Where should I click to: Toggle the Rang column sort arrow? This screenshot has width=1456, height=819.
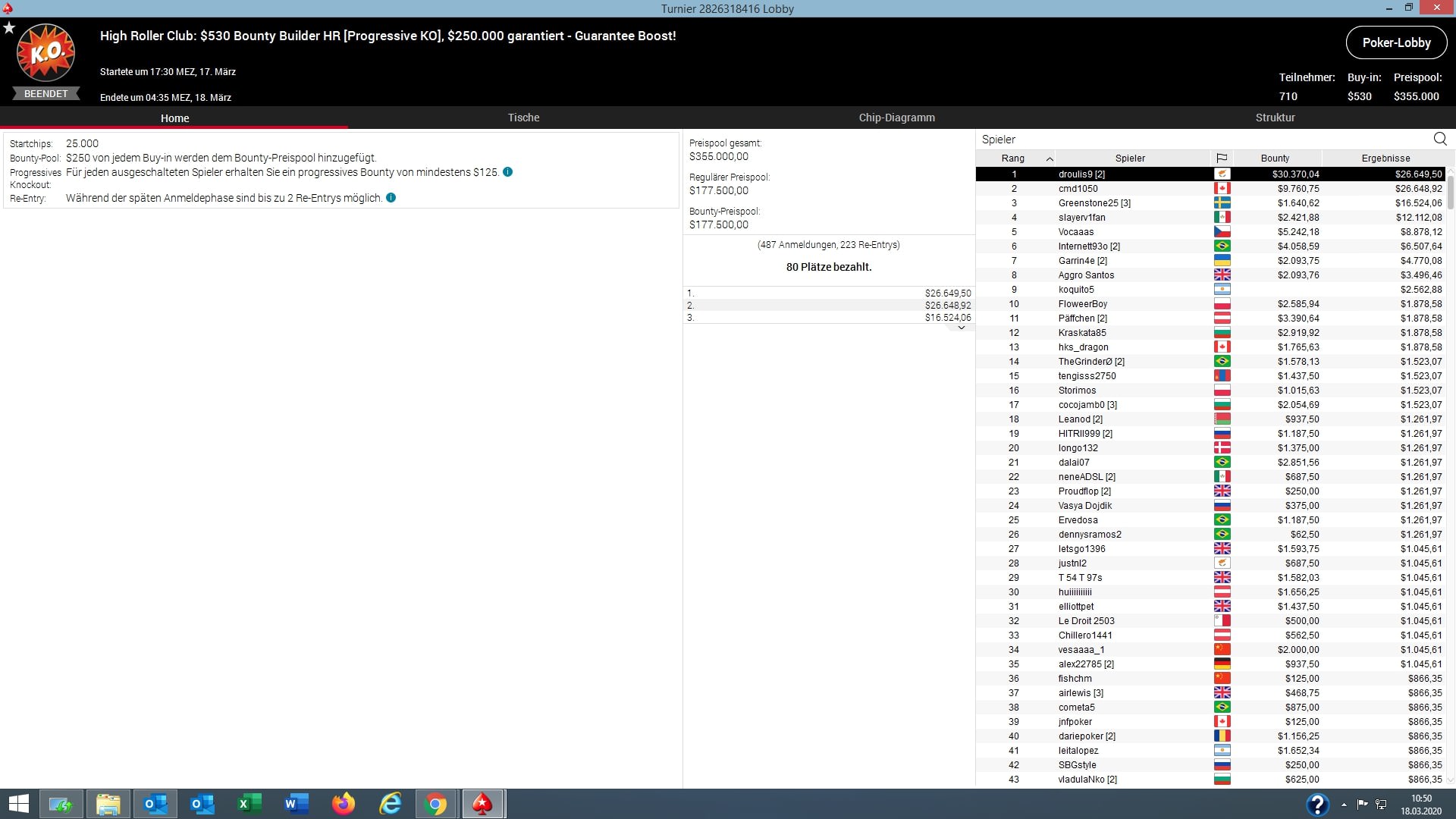(x=1050, y=158)
